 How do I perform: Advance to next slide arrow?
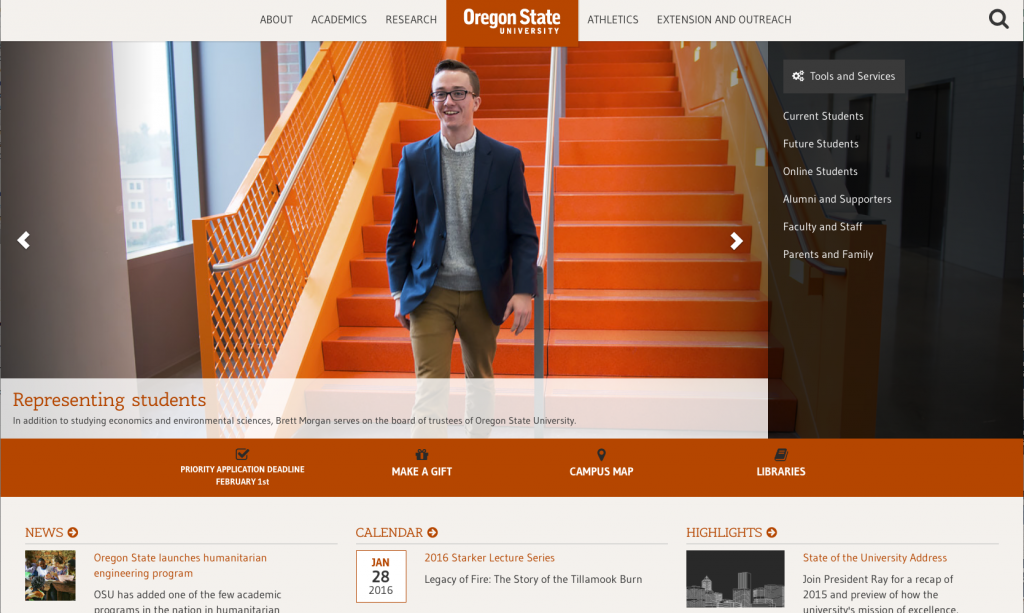(737, 240)
